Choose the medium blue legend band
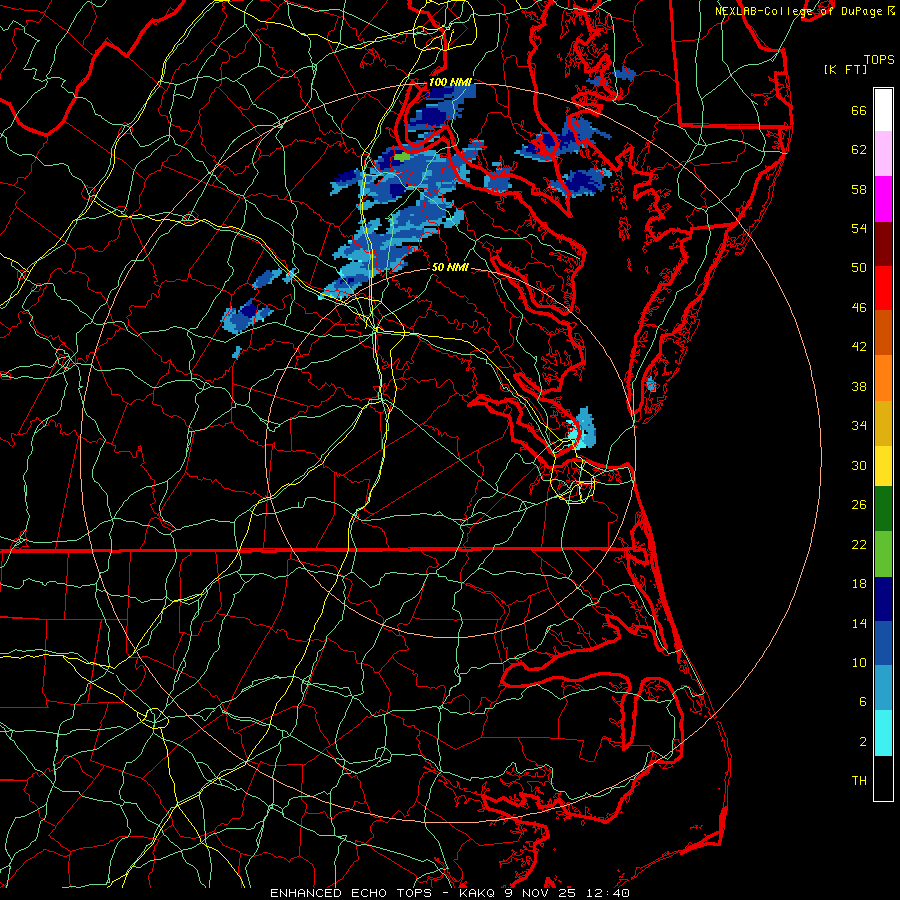 pos(883,643)
